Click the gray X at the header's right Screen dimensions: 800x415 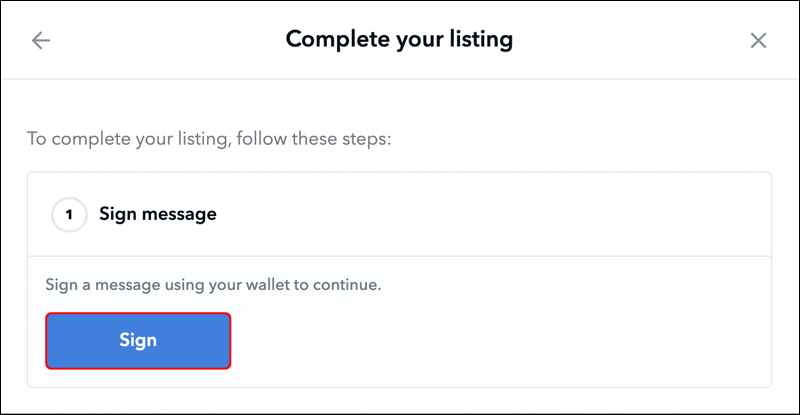tap(758, 40)
